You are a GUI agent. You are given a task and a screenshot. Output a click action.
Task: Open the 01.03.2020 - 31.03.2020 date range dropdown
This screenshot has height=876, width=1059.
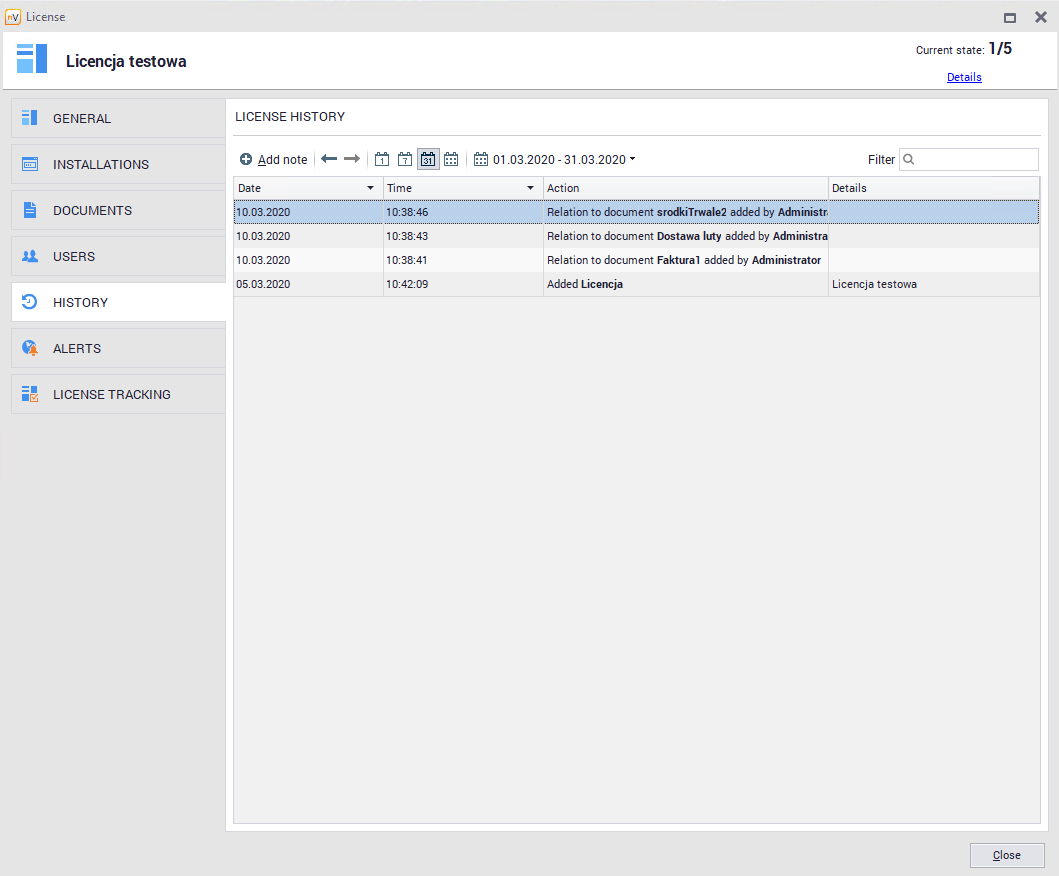[x=555, y=160]
